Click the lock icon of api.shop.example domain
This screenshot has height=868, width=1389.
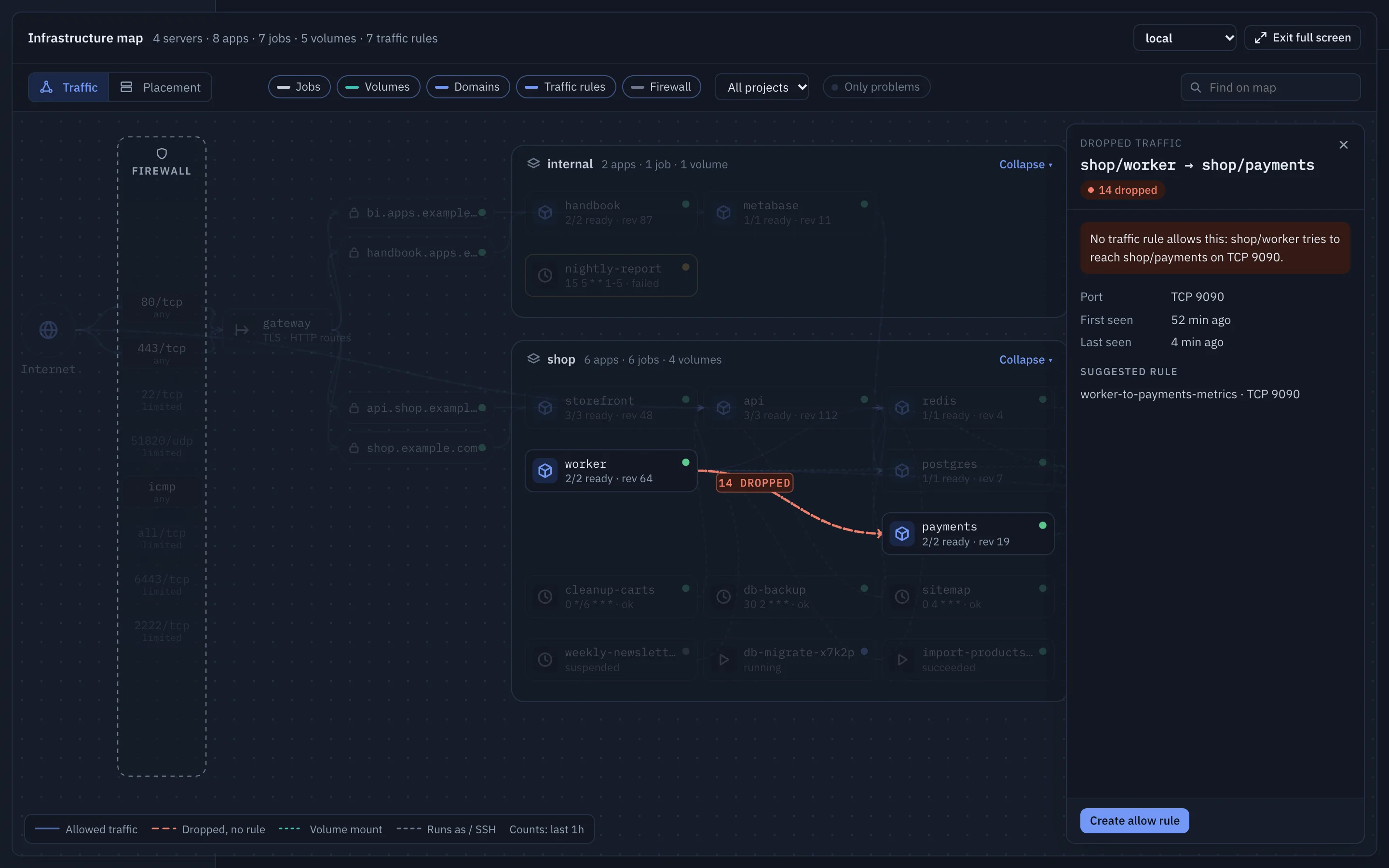coord(354,407)
